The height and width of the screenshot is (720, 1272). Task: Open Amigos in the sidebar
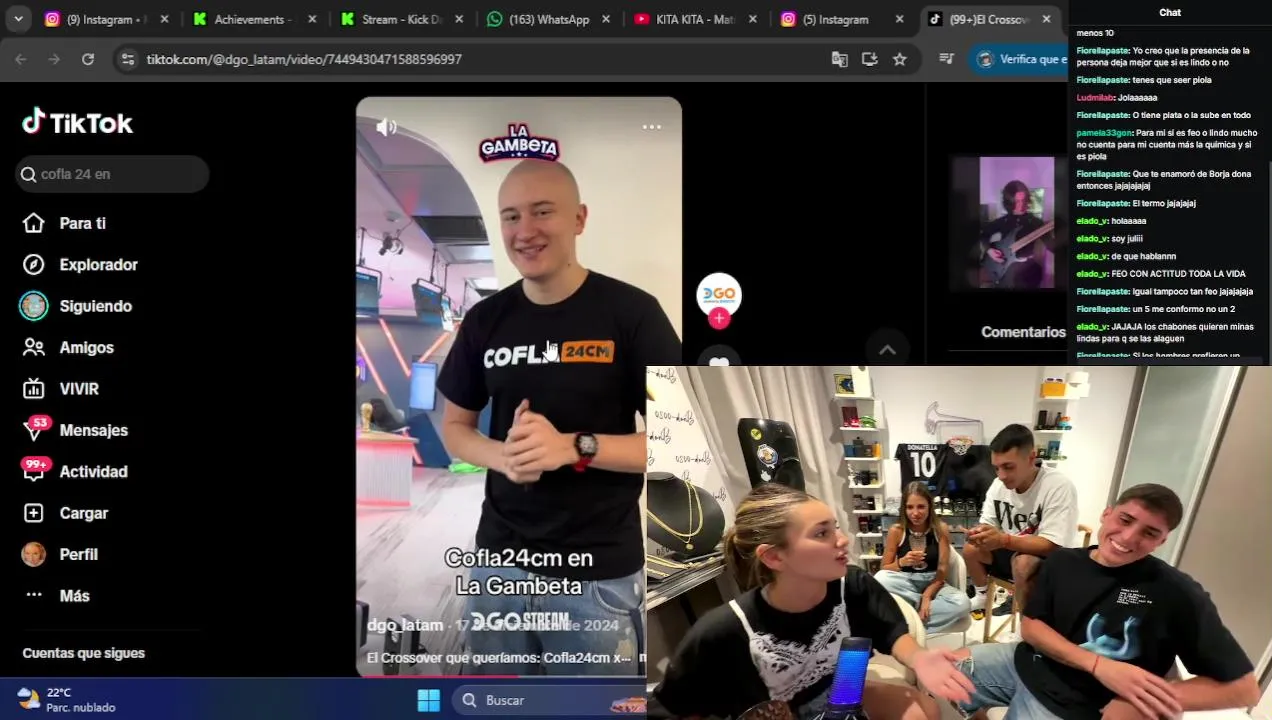point(69,348)
